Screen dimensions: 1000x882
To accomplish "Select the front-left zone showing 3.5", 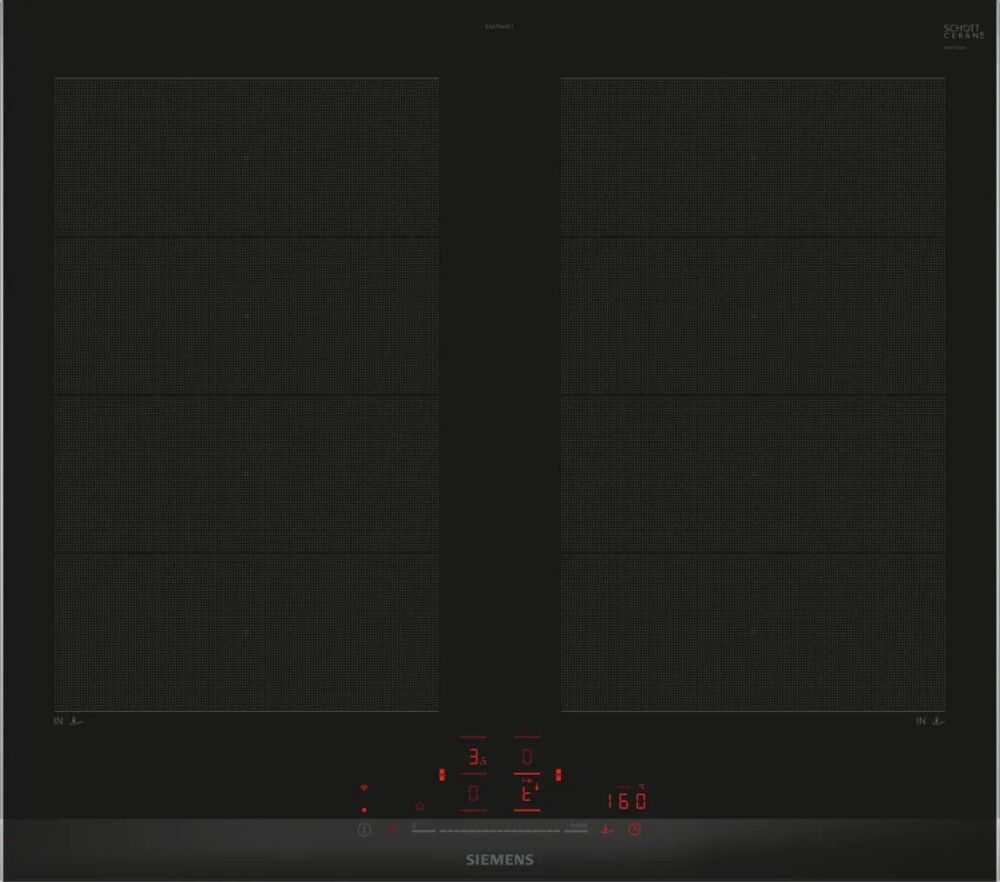I will coord(473,759).
